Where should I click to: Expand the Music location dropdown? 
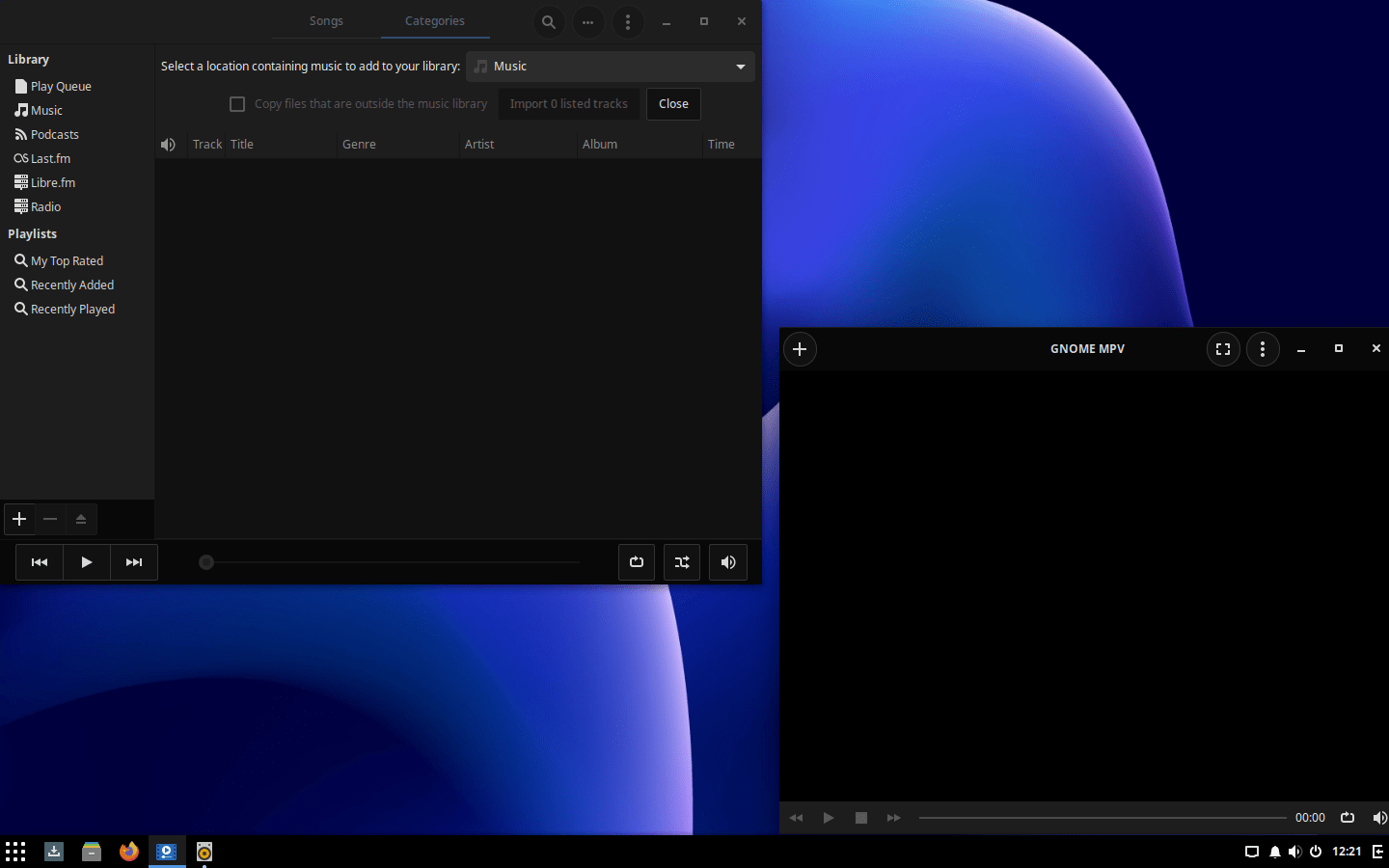pos(611,67)
